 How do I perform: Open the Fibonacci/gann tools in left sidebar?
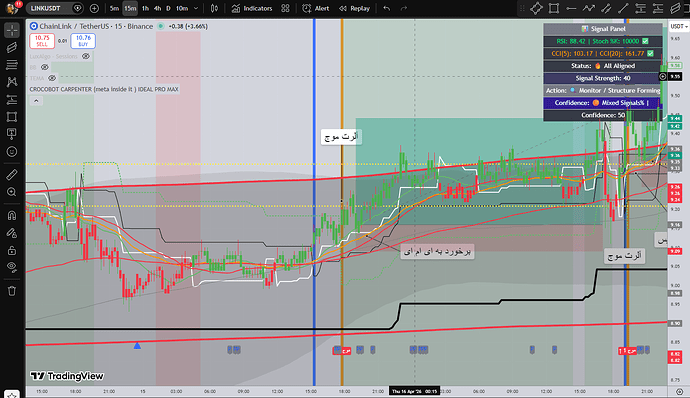pyautogui.click(x=12, y=65)
